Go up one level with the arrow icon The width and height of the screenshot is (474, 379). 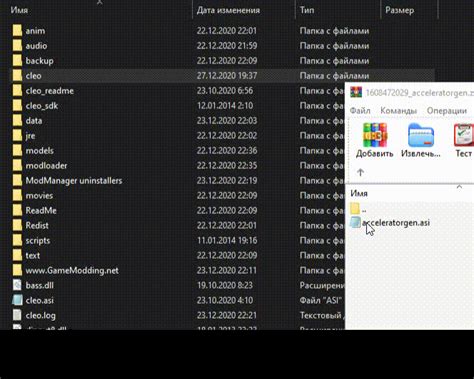point(360,172)
